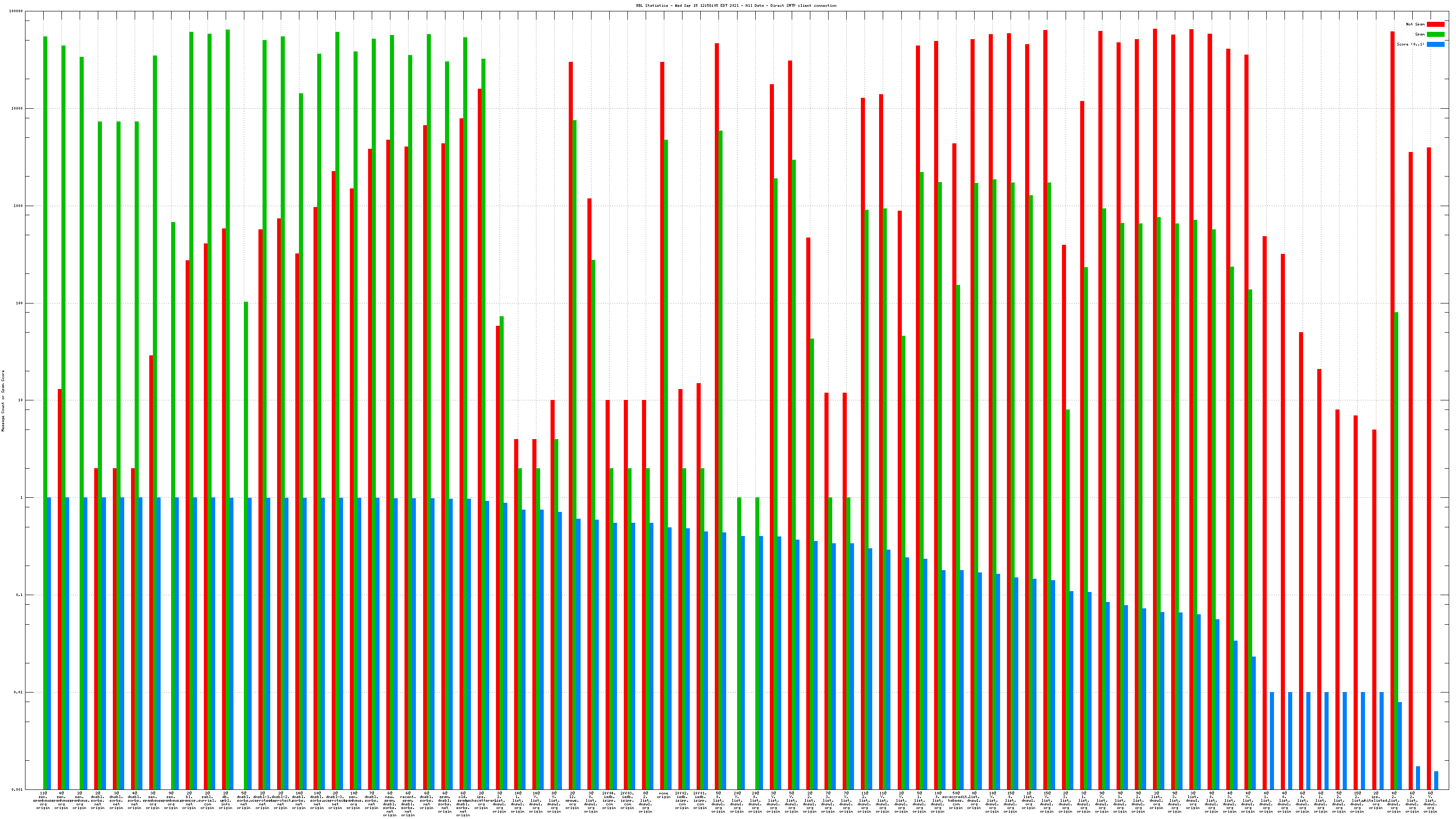Click the 1000 y-axis tick label
Screen dimensions: 1456x819
click(19, 206)
